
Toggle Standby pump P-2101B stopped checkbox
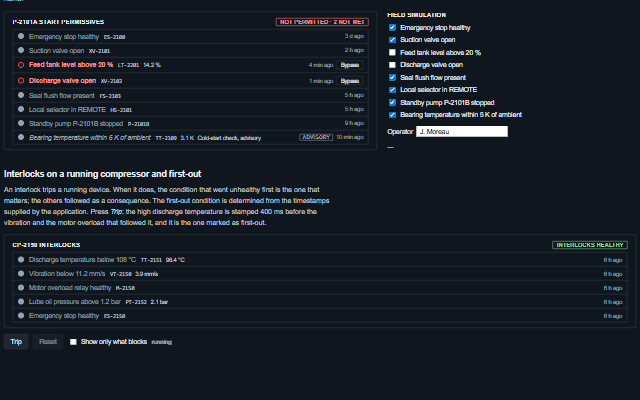coord(392,102)
